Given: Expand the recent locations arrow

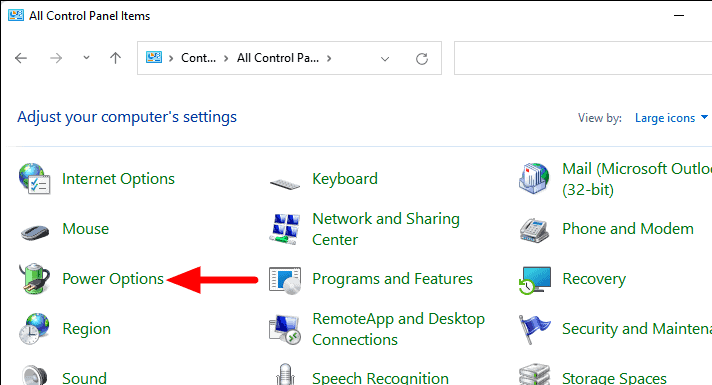Looking at the screenshot, I should click(x=86, y=58).
